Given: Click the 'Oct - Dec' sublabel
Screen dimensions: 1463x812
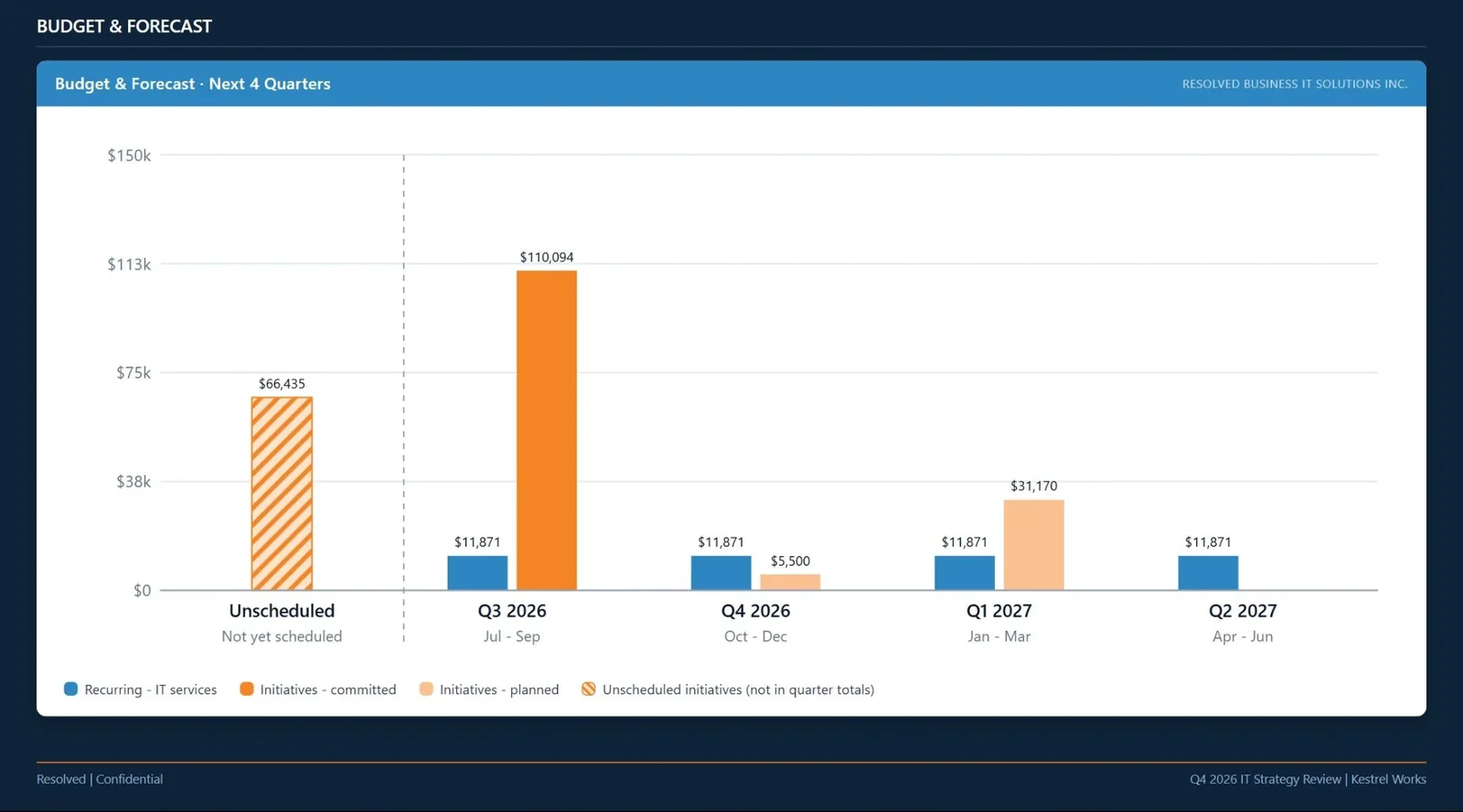Looking at the screenshot, I should pos(755,636).
